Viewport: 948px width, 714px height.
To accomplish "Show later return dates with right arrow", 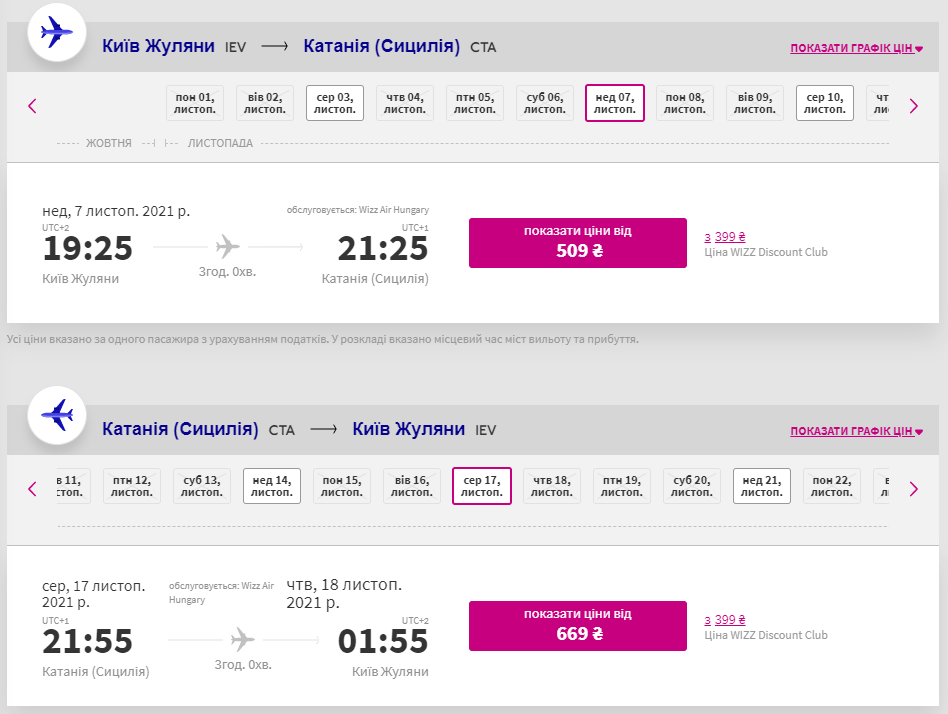I will point(913,488).
